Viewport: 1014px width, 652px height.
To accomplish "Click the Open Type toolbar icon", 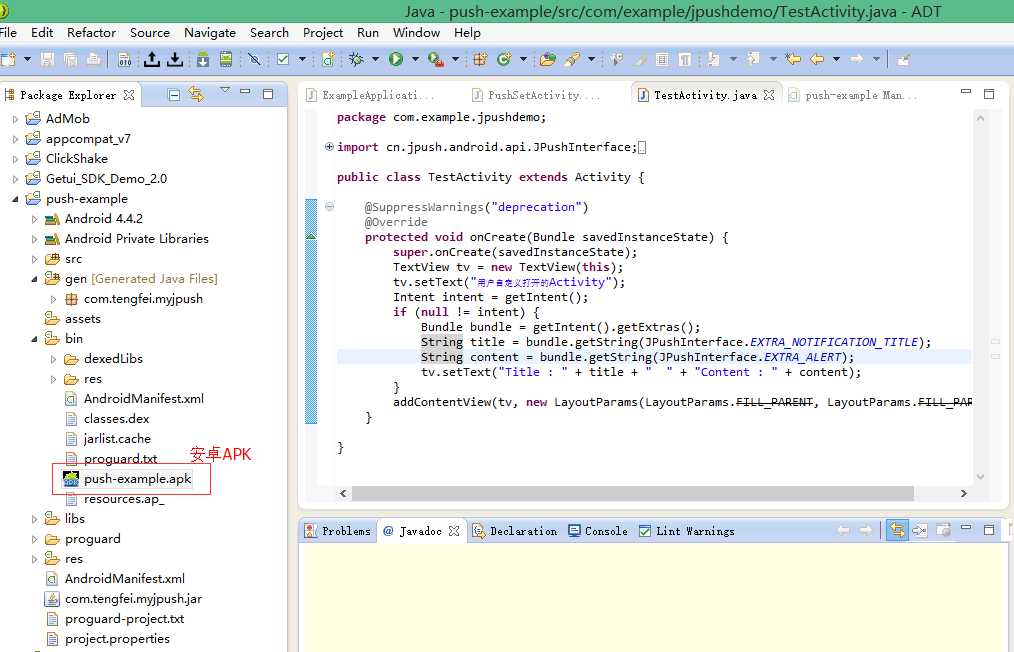I will 547,60.
